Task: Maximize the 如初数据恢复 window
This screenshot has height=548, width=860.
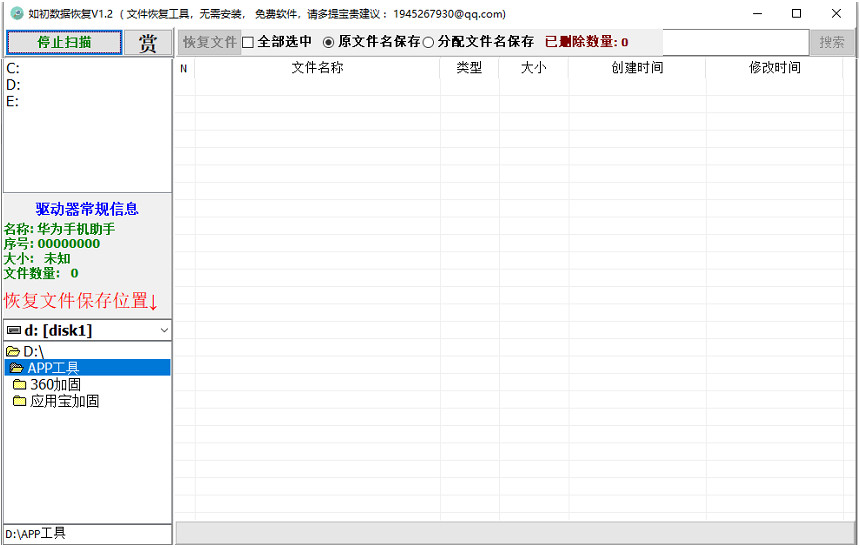Action: click(x=796, y=13)
